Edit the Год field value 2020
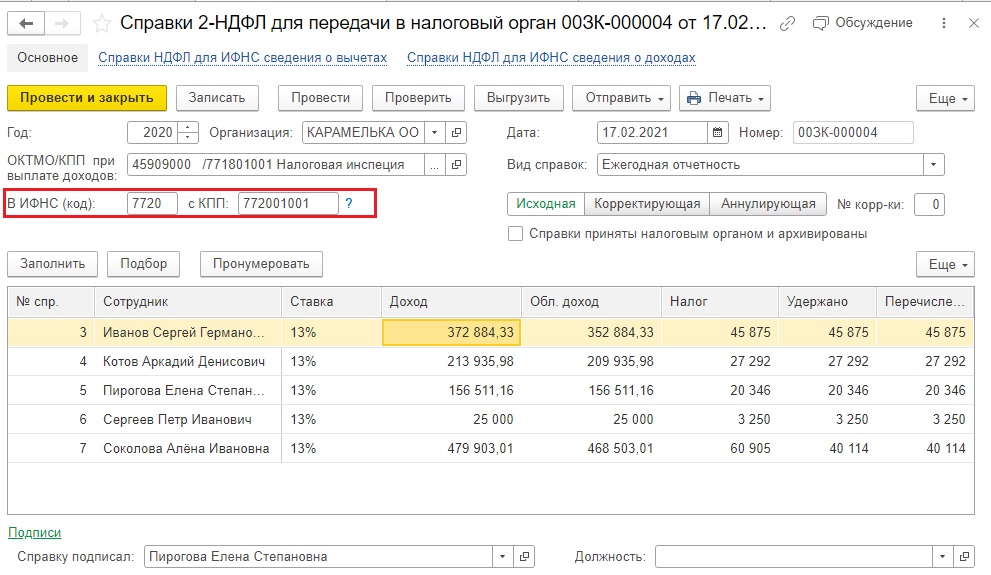Viewport: 991px width, 575px height. (153, 133)
